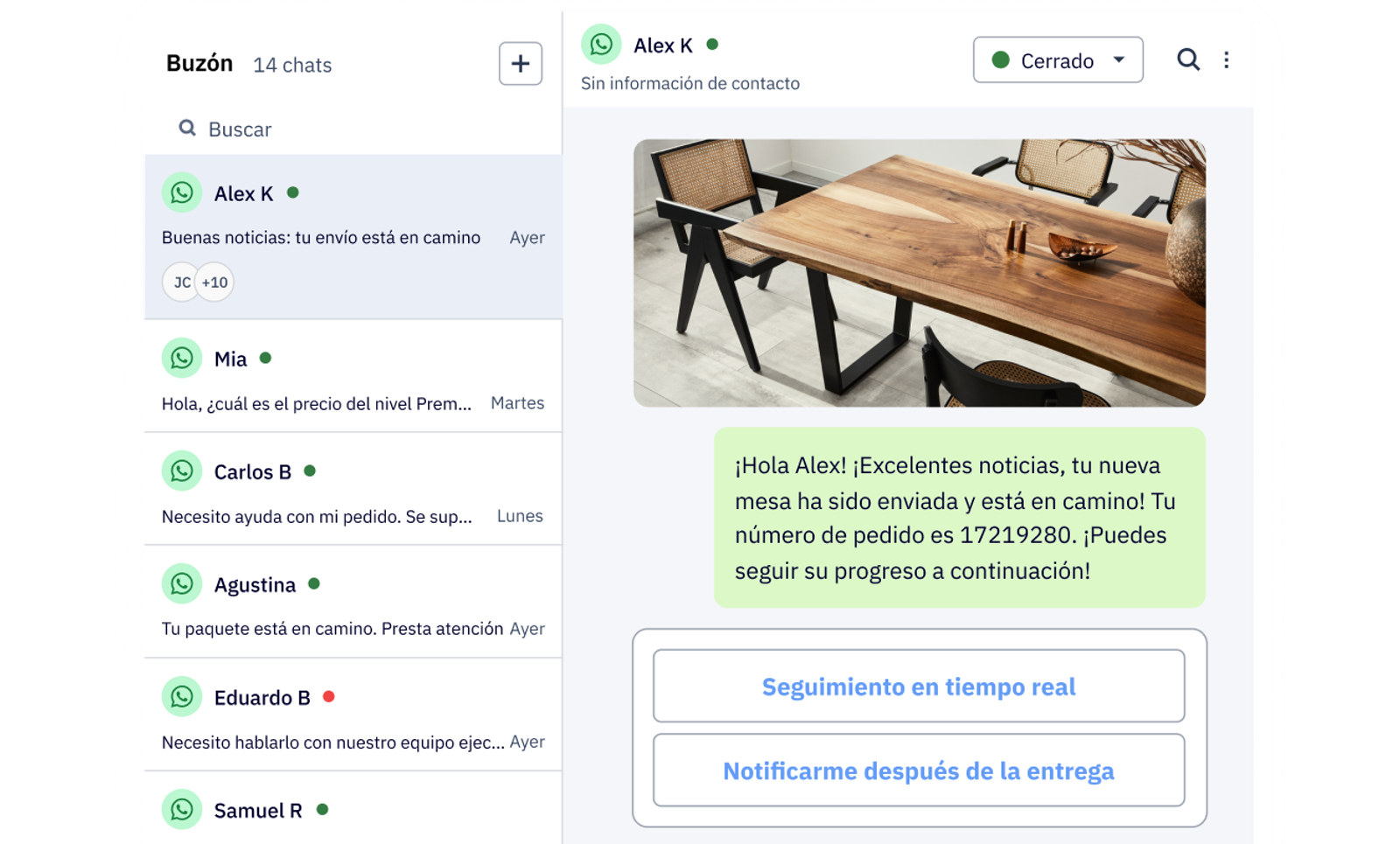Screen dimensions: 1400x844
Task: Click the WhatsApp icon beside Eduardo B
Action: click(182, 696)
